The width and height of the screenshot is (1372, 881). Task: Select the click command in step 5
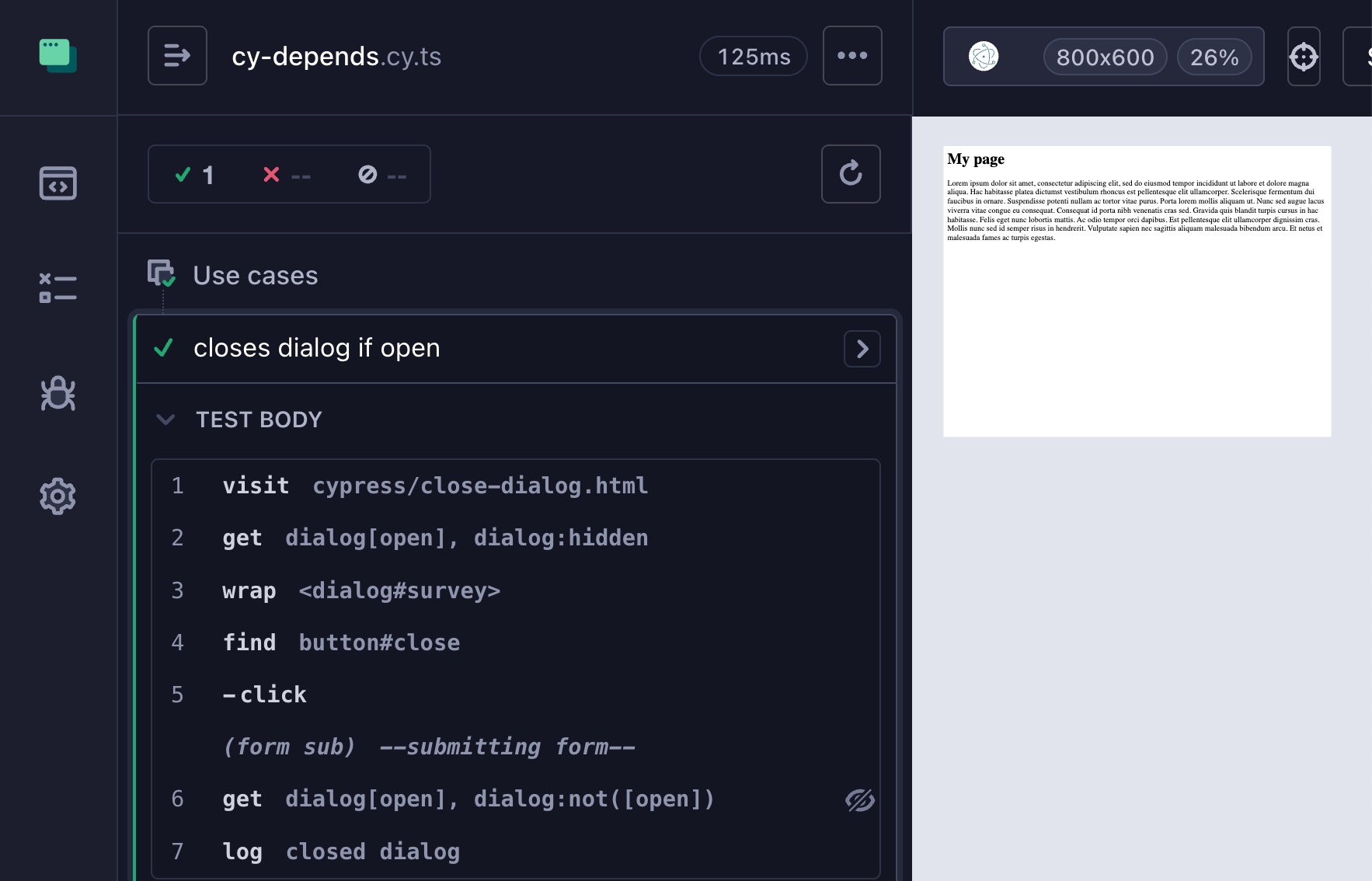(x=516, y=695)
